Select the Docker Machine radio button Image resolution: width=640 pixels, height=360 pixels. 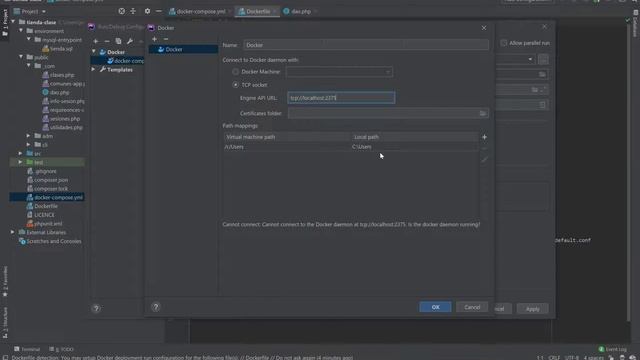[x=236, y=72]
